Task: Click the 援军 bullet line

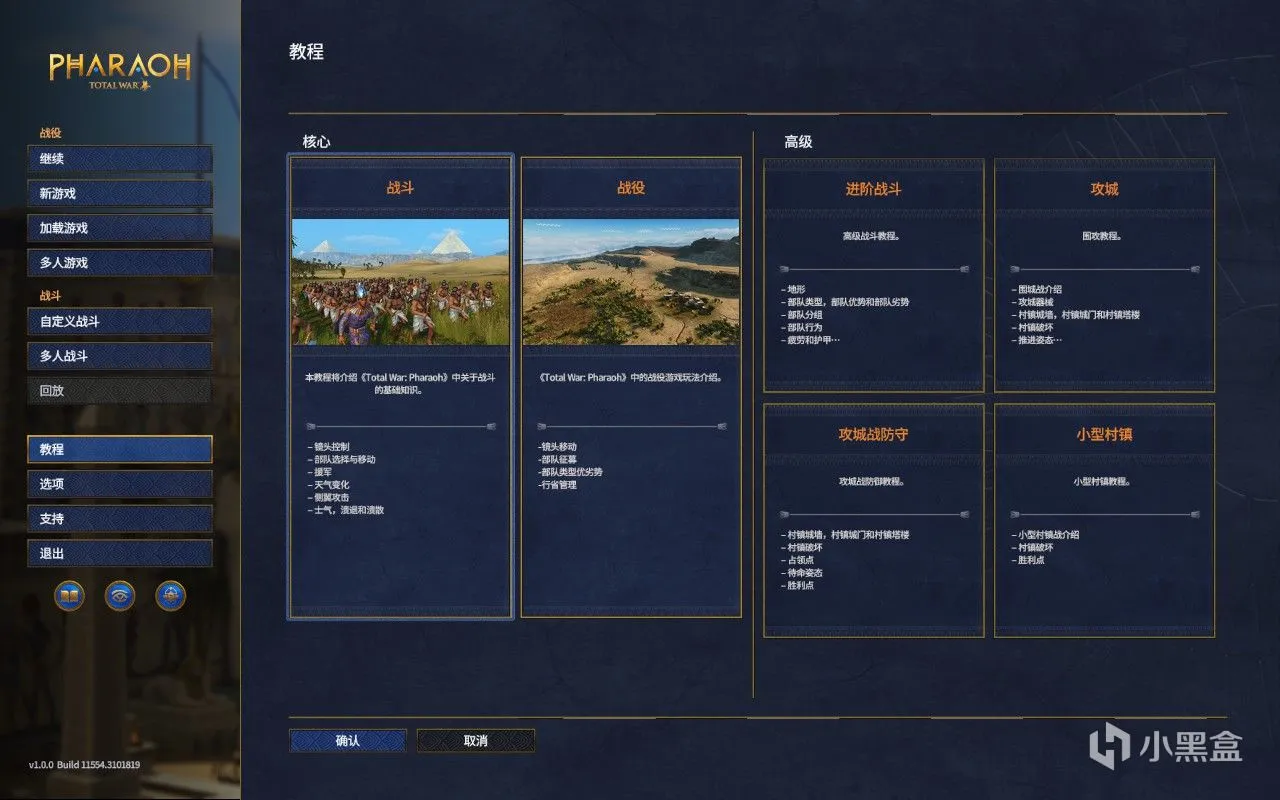Action: tap(320, 472)
